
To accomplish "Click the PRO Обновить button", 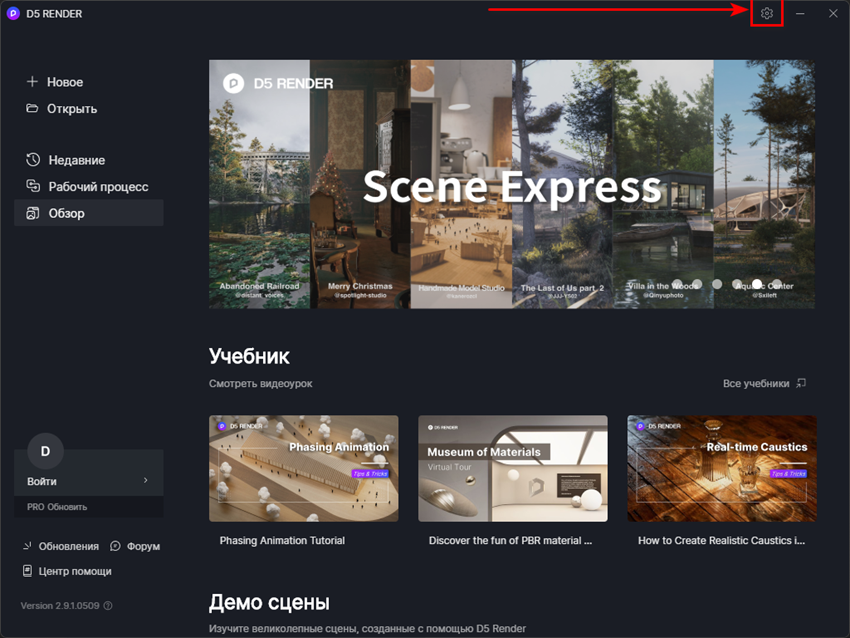I will 88,507.
